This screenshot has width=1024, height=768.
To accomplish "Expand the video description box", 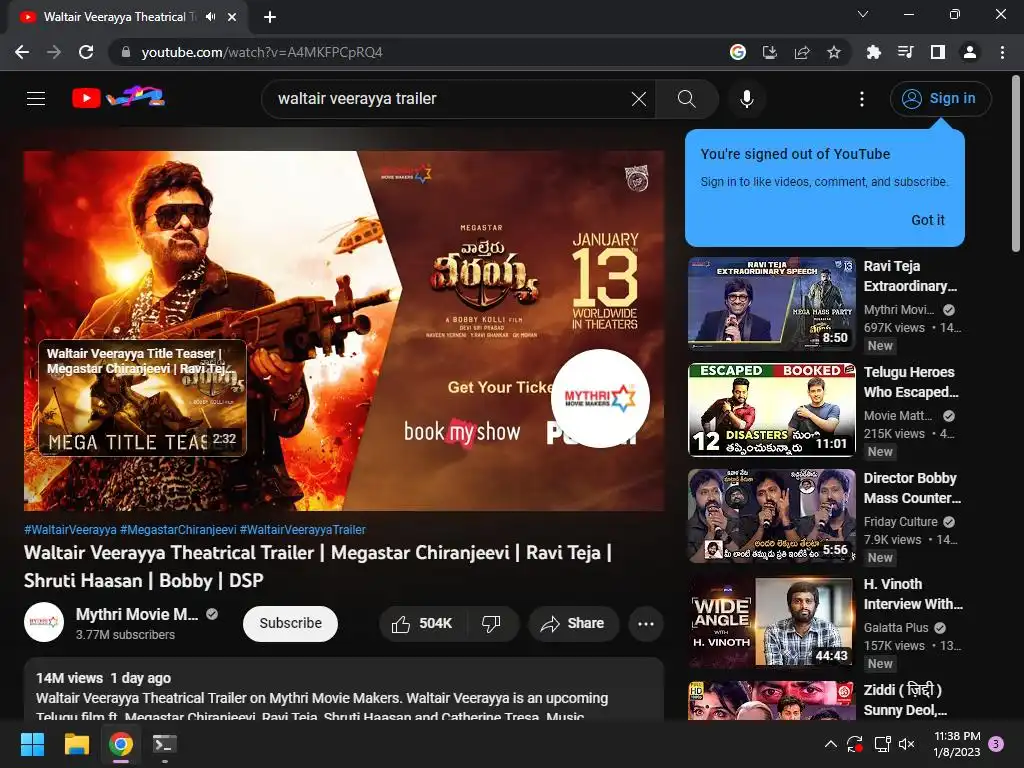I will click(x=344, y=690).
